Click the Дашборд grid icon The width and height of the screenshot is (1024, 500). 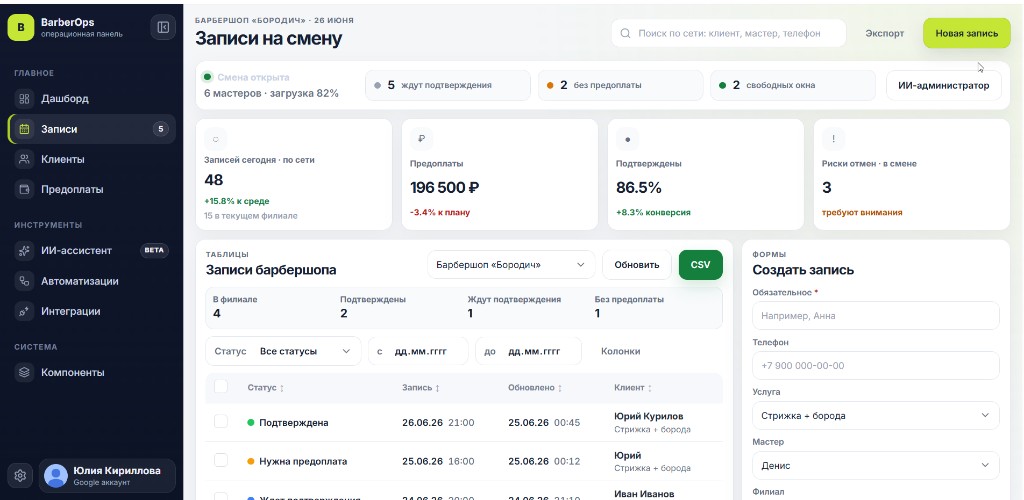click(24, 99)
